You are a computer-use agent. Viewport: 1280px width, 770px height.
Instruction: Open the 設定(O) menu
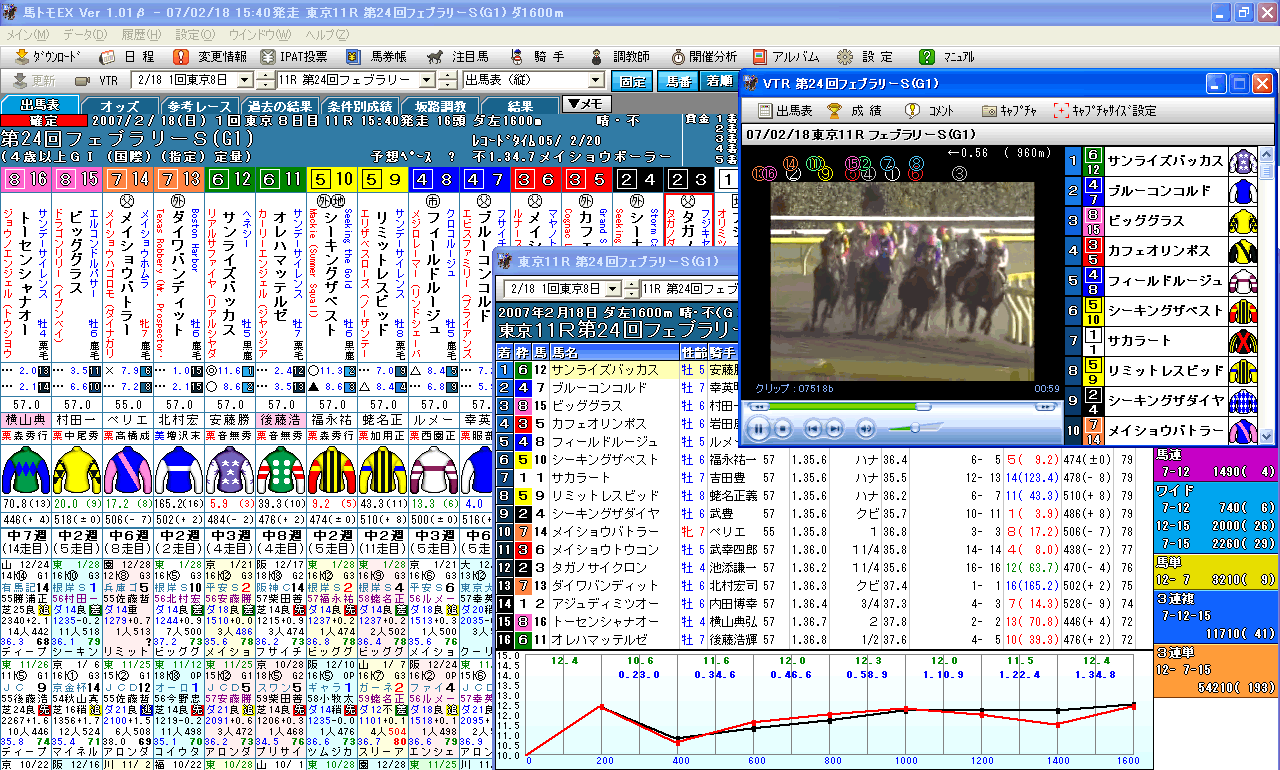tap(193, 34)
